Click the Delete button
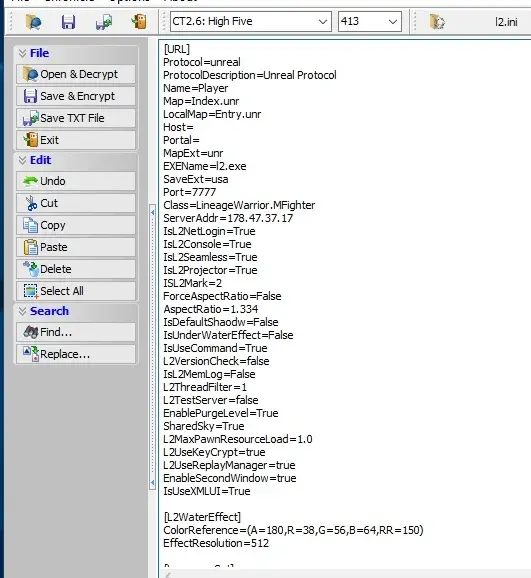 click(x=76, y=269)
